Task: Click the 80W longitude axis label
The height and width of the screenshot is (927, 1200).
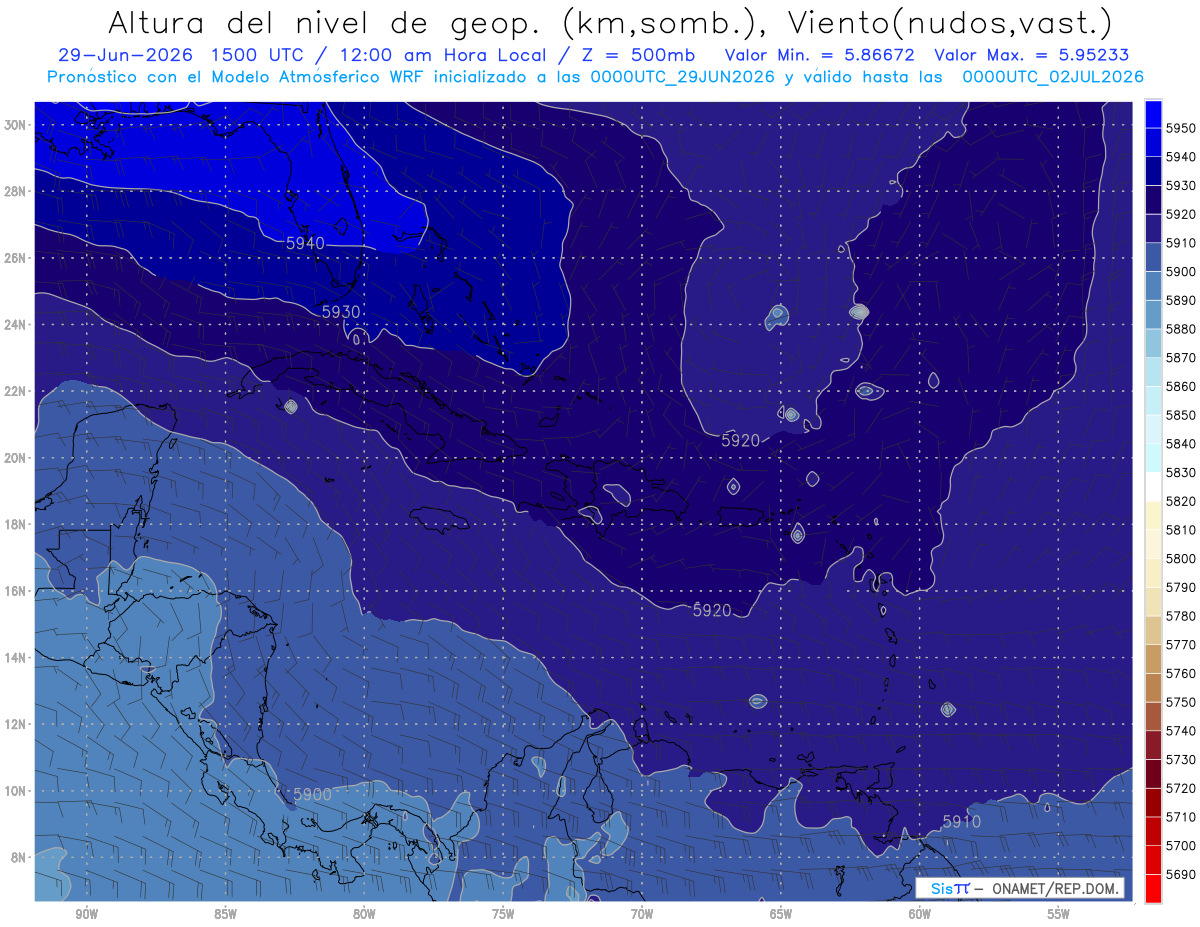Action: coord(364,914)
